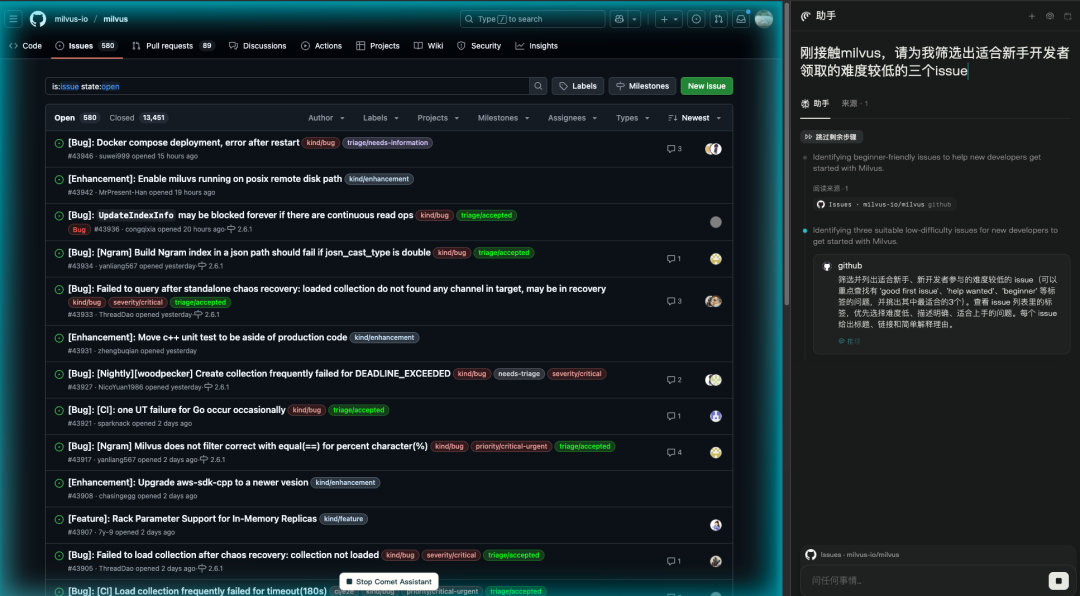Open your pull requests header icon
Image resolution: width=1080 pixels, height=596 pixels.
[x=718, y=19]
